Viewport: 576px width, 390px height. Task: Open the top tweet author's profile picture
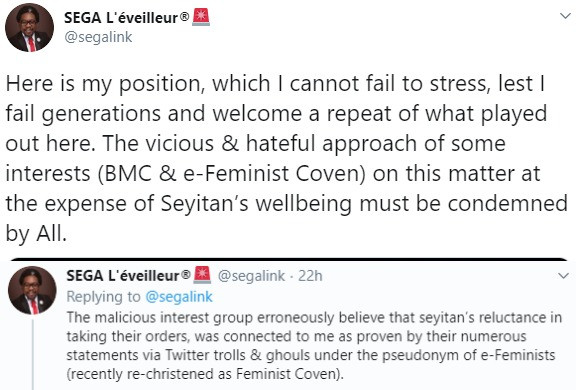coord(29,28)
